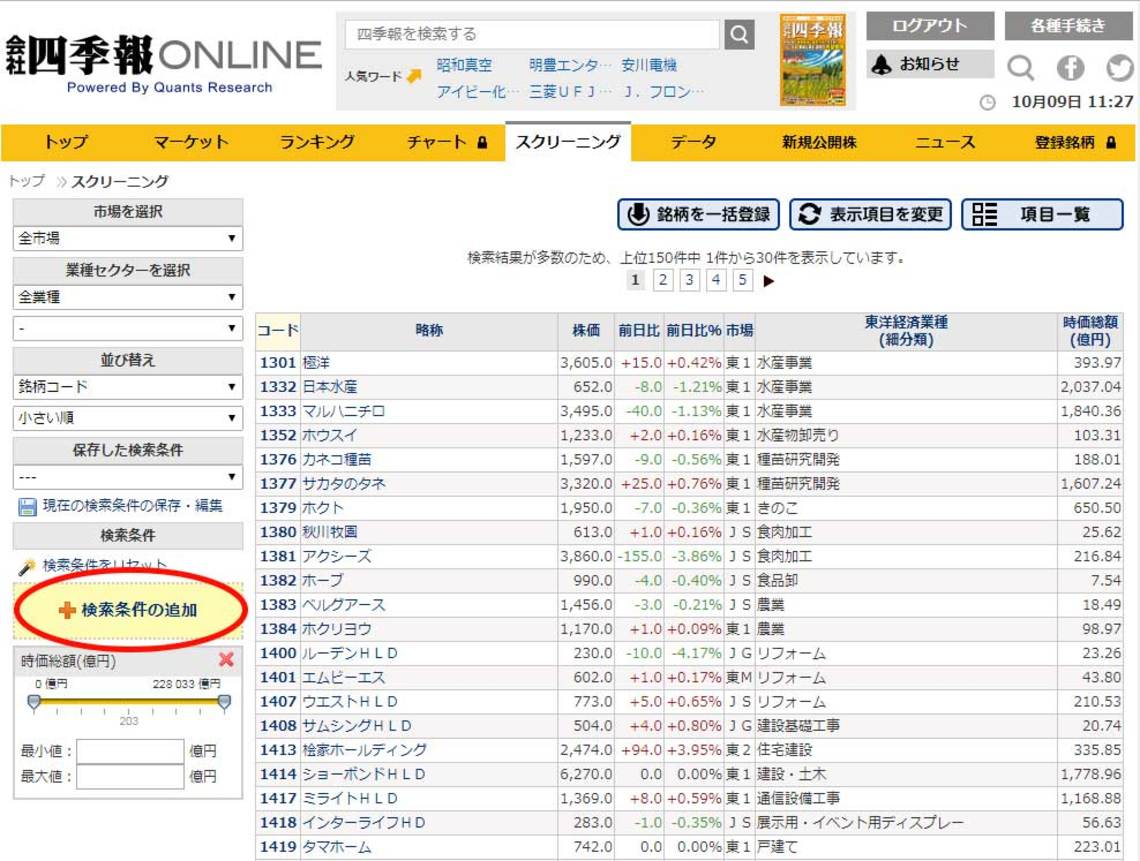This screenshot has height=861, width=1140.
Task: Go to results page 3
Action: [x=689, y=280]
